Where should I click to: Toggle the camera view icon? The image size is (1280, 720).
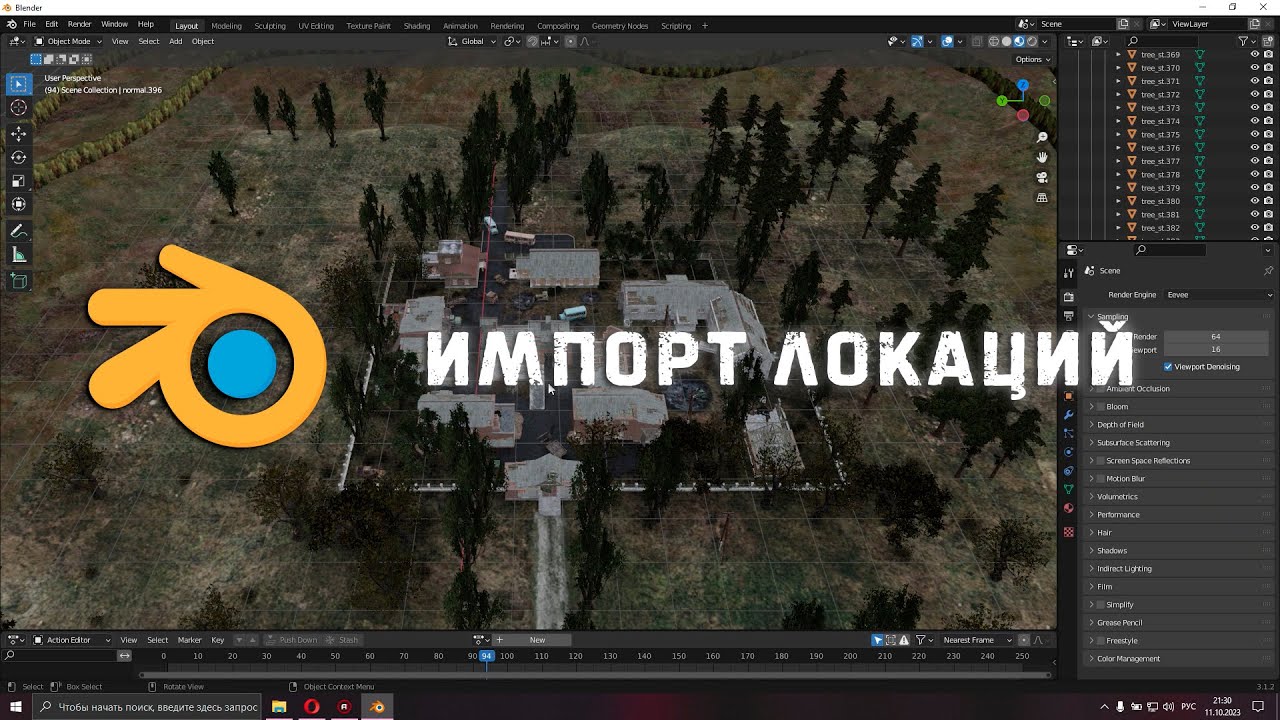[1042, 177]
